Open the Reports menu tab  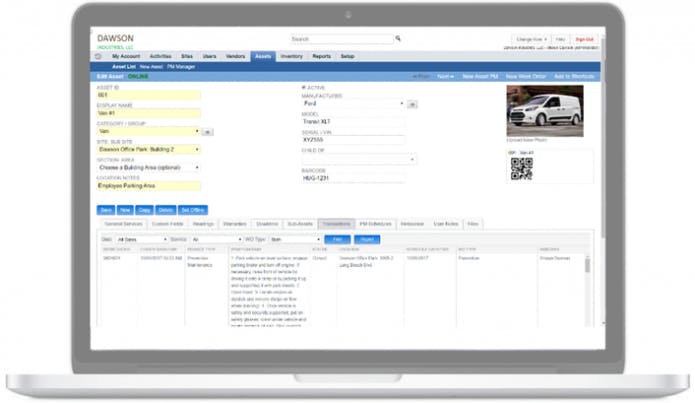pyautogui.click(x=321, y=56)
